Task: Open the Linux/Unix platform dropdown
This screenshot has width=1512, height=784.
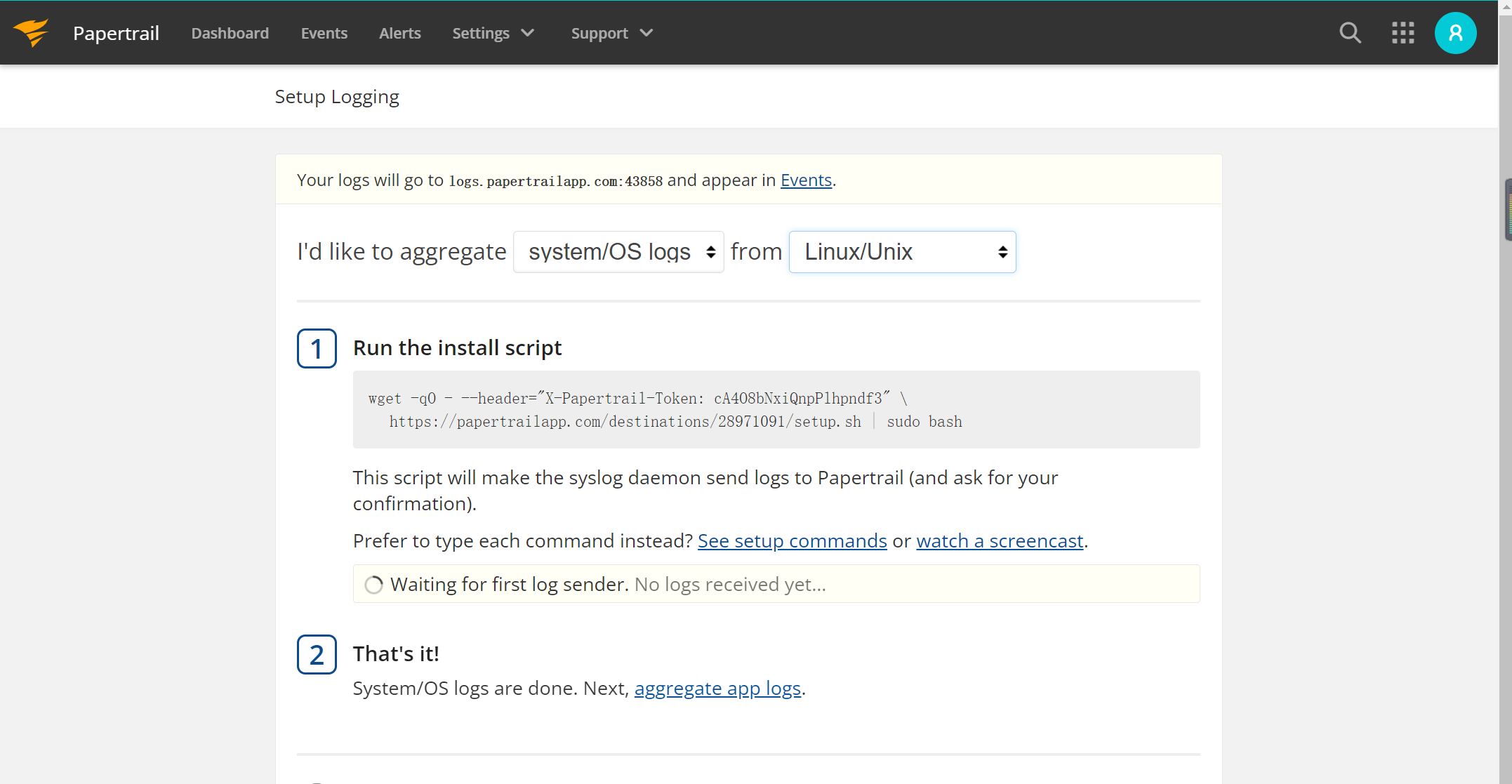Action: (x=902, y=252)
